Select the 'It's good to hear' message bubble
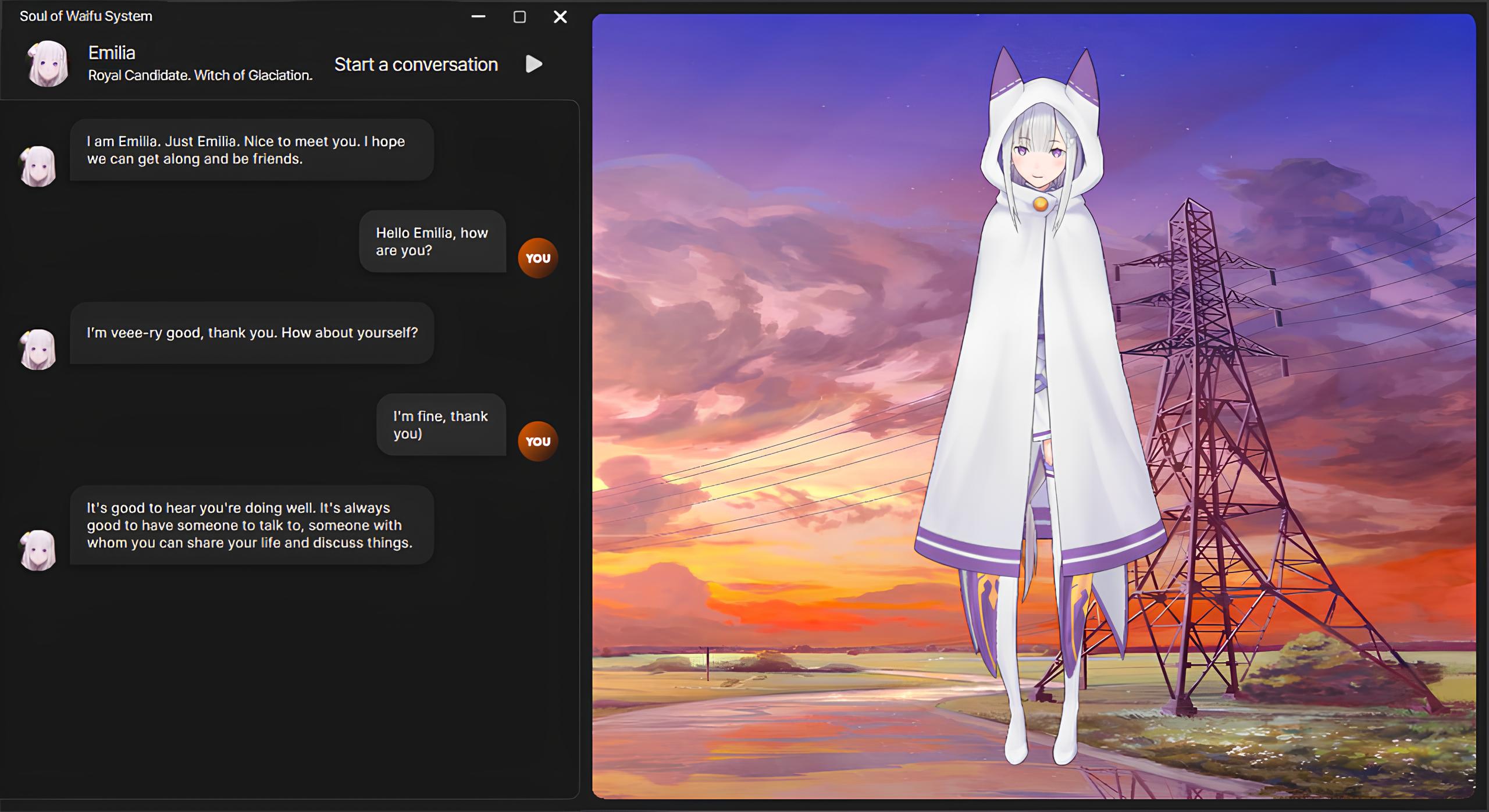The height and width of the screenshot is (812, 1489). [x=251, y=525]
